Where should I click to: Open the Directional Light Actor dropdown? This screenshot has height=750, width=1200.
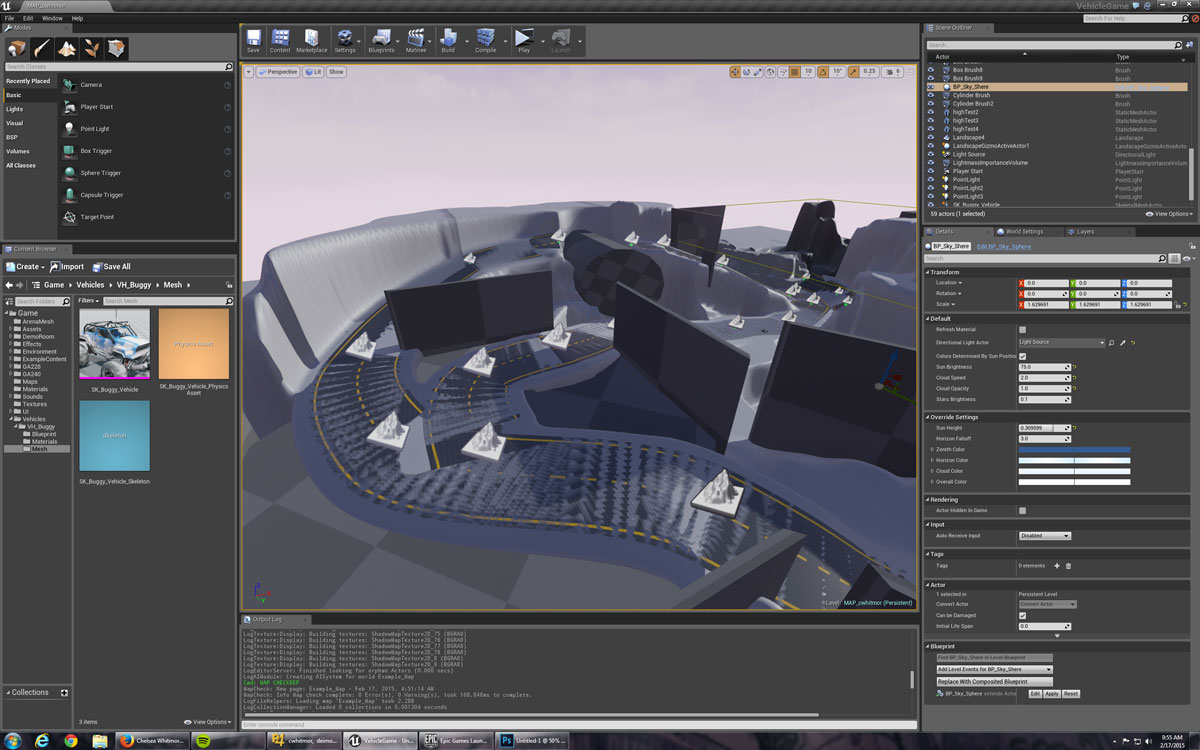(x=1061, y=342)
